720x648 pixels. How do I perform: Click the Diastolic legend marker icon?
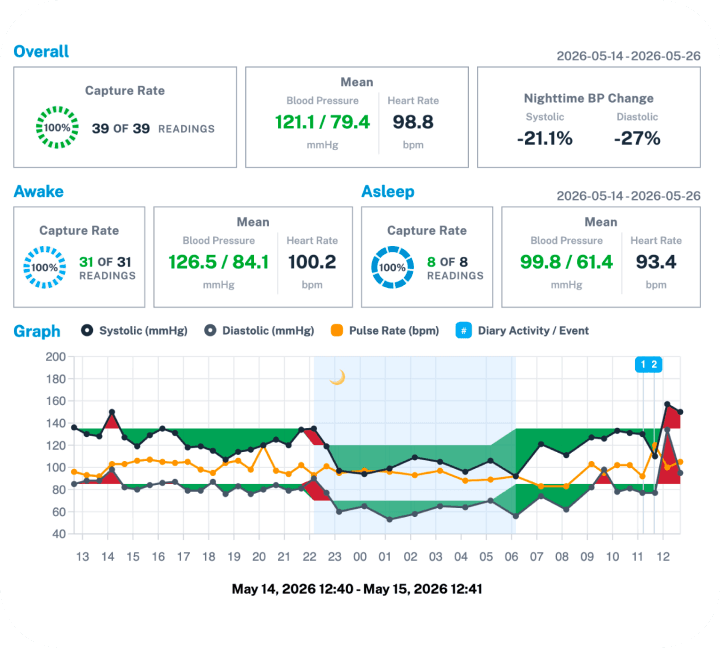point(210,330)
